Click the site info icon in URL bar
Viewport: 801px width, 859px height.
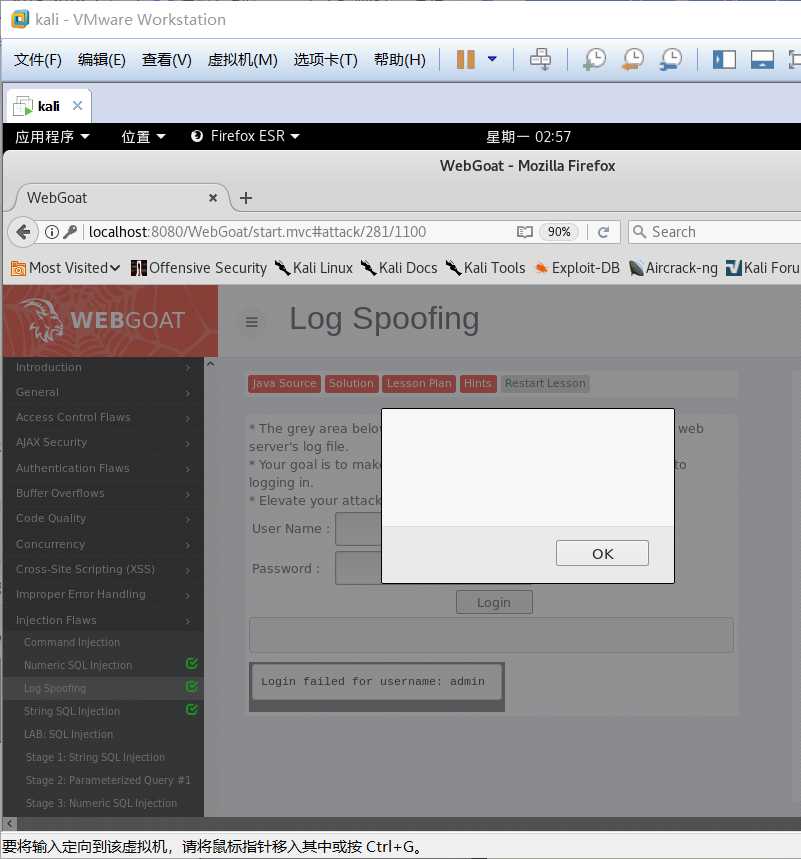pyautogui.click(x=52, y=232)
